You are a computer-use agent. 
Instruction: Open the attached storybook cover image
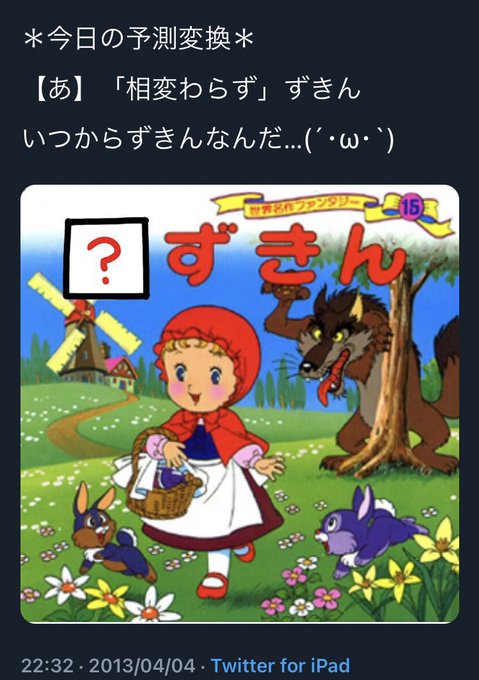point(240,404)
